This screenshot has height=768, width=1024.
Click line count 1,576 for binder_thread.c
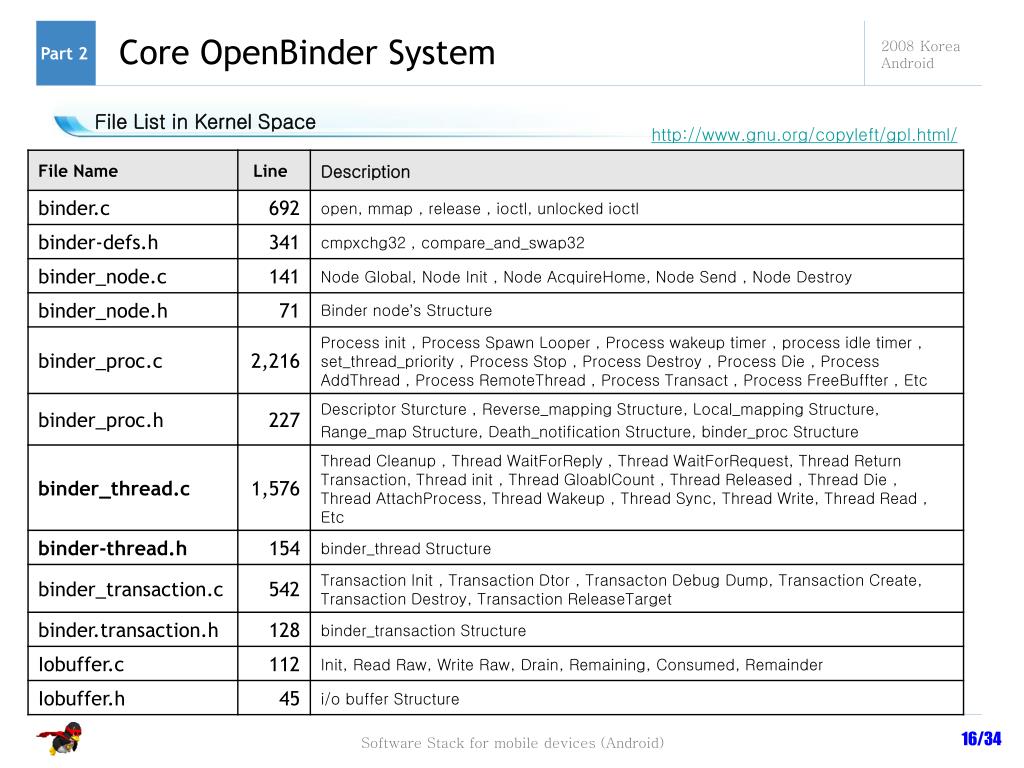coord(274,488)
